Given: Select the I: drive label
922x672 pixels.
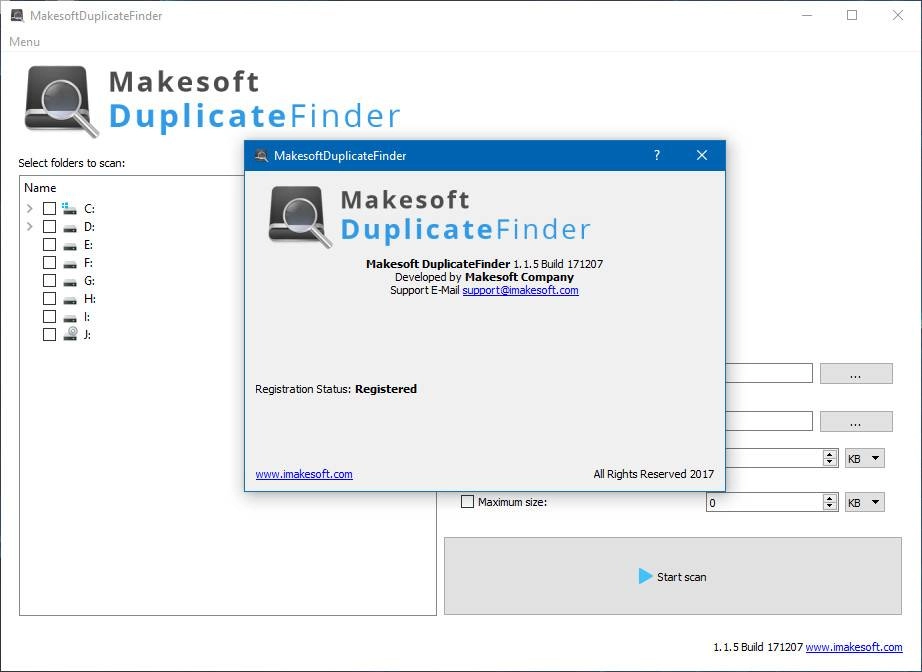Looking at the screenshot, I should coord(87,316).
